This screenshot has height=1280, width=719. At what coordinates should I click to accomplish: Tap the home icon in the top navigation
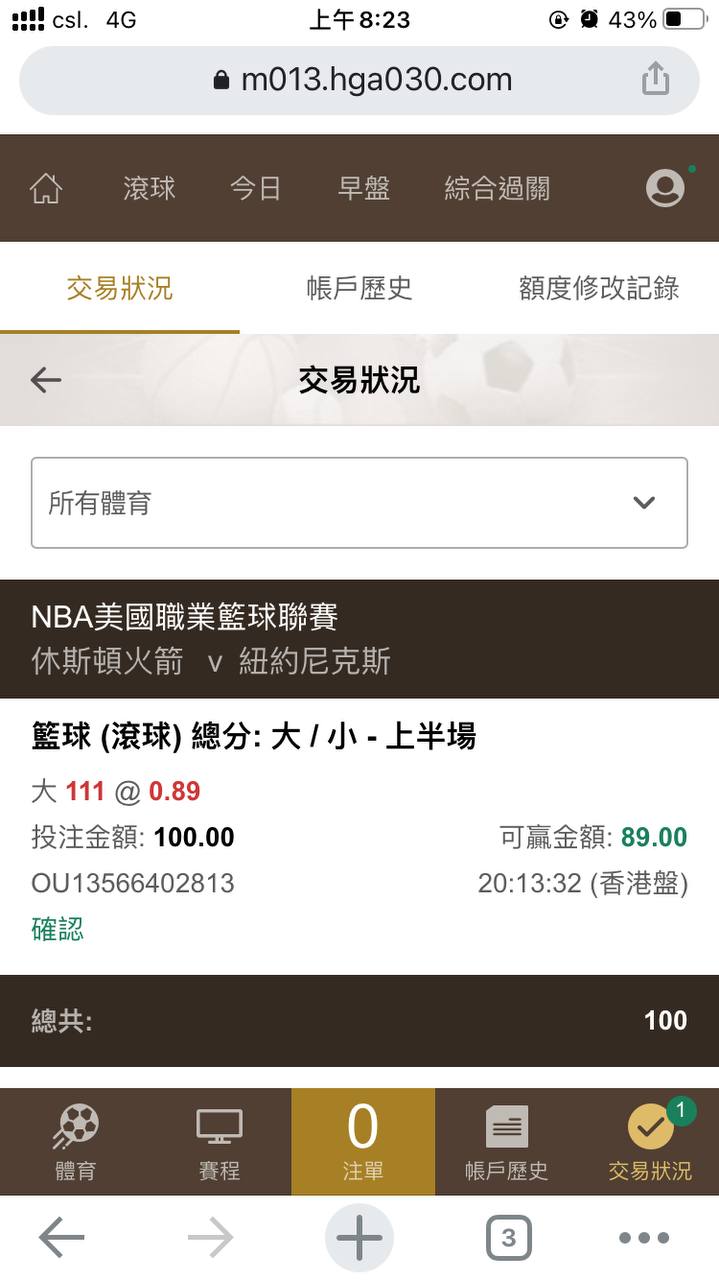[46, 188]
